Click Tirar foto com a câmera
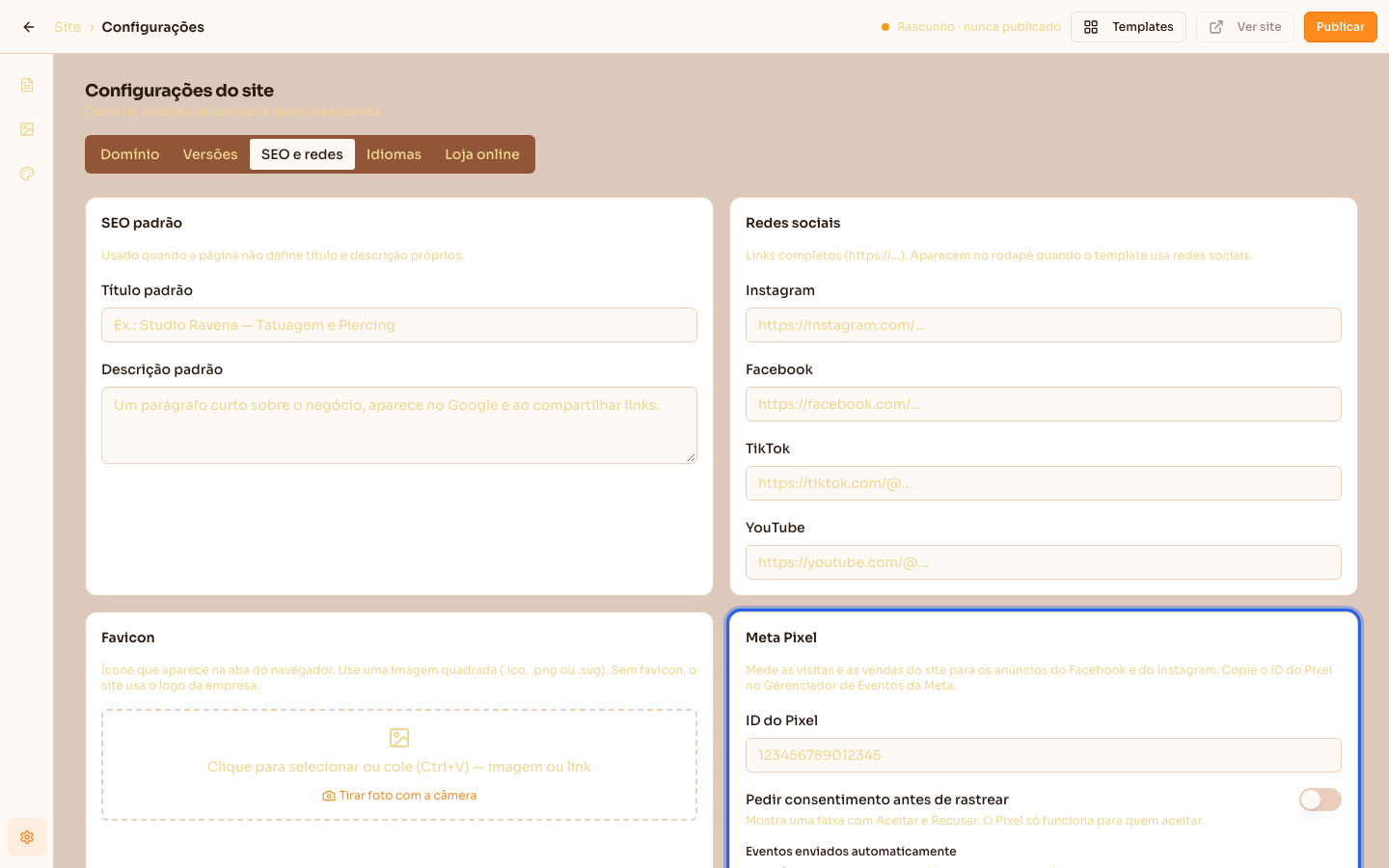Screen dimensions: 1389x868 (399, 796)
